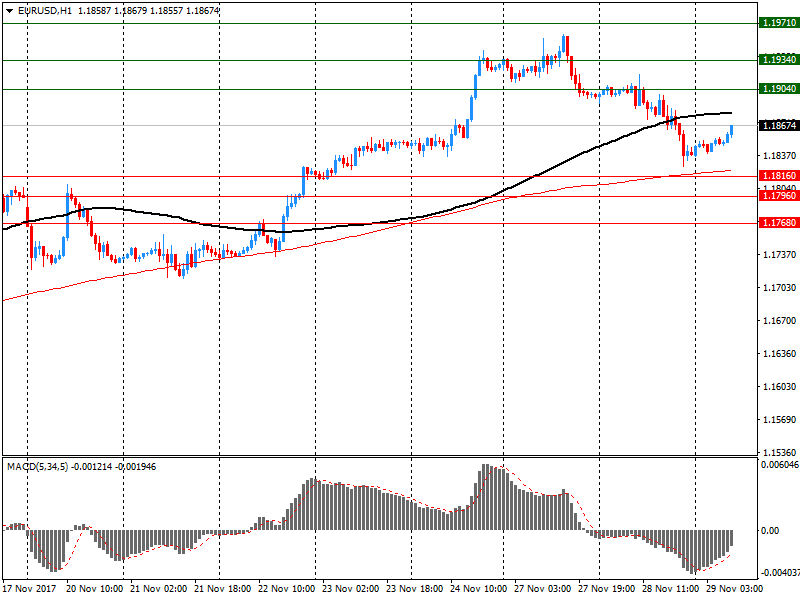Viewport: 800px width, 600px height.
Task: Click the 1.19340 green level label
Action: click(779, 60)
